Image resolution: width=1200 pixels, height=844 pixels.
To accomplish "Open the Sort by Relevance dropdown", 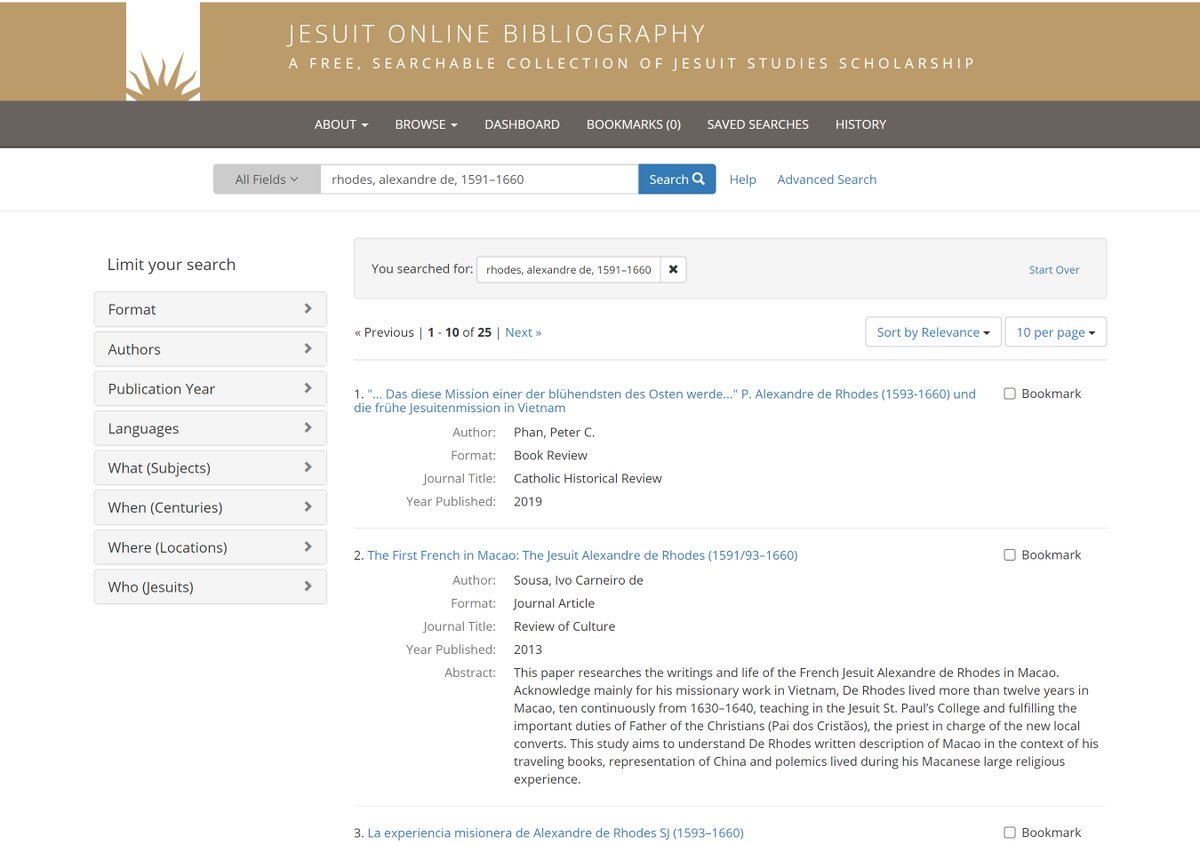I will 932,331.
